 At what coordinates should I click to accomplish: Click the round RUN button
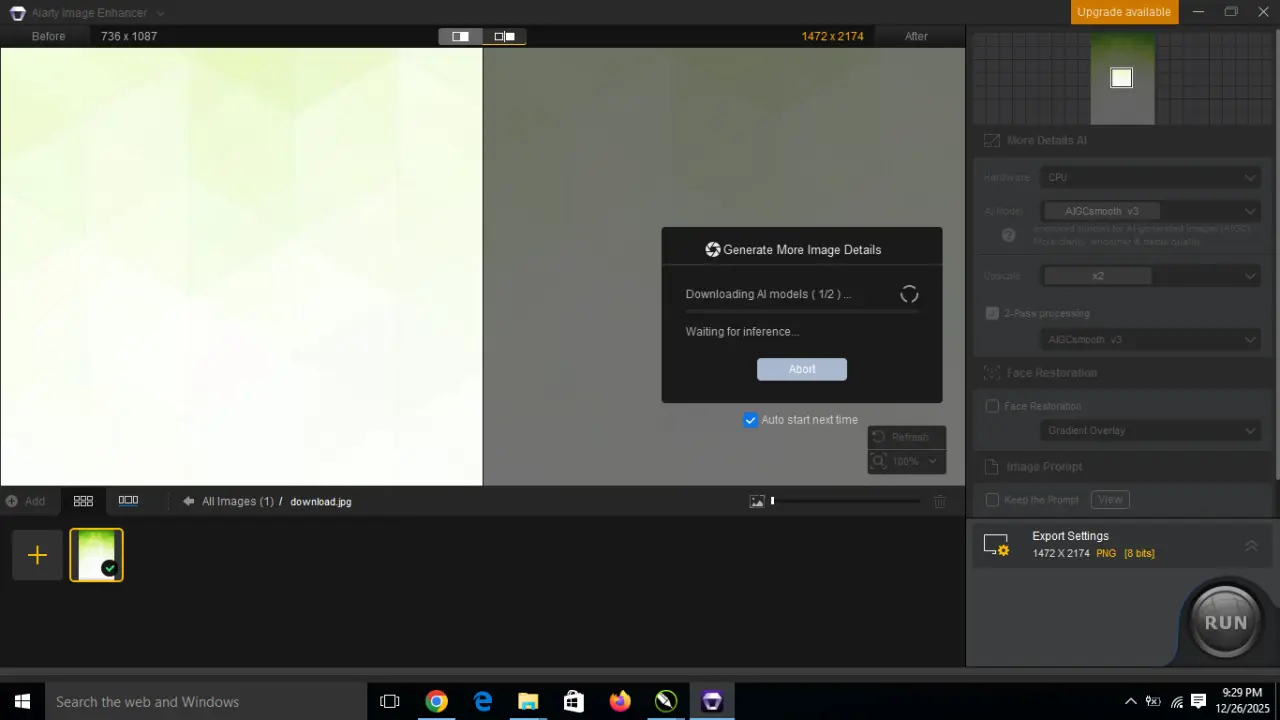tap(1225, 621)
